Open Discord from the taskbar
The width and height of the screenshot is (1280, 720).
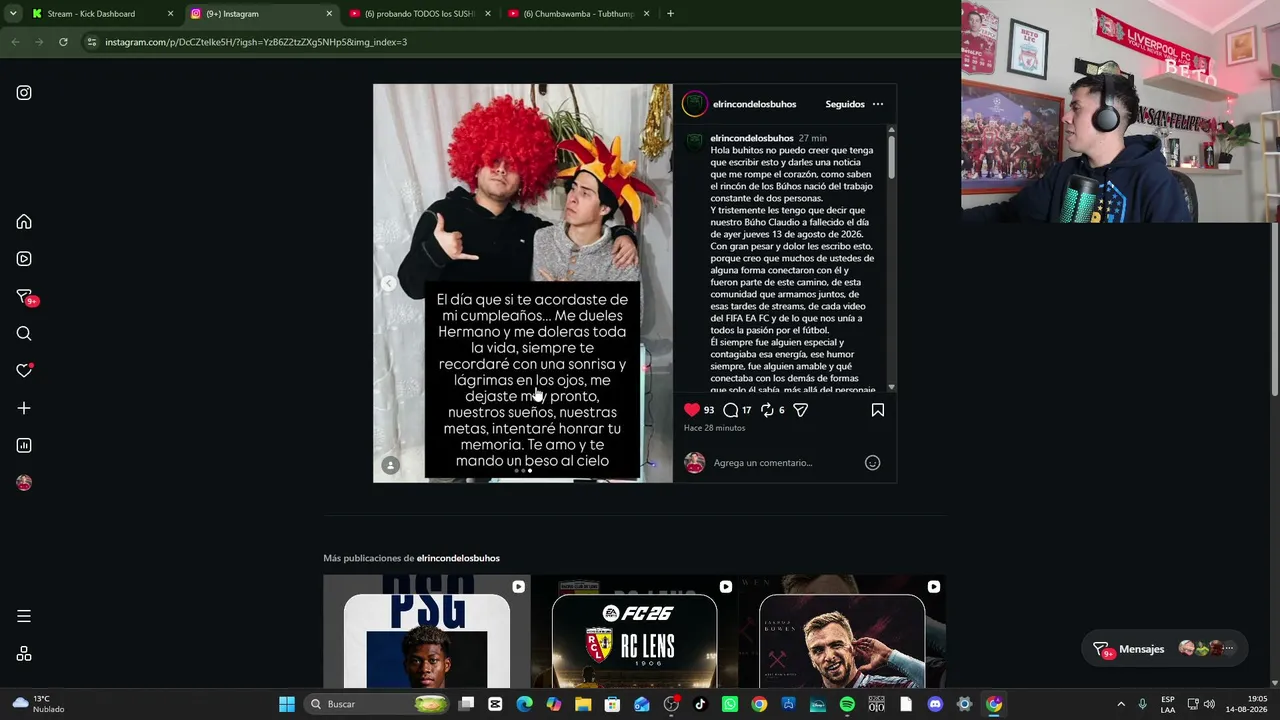tap(935, 704)
